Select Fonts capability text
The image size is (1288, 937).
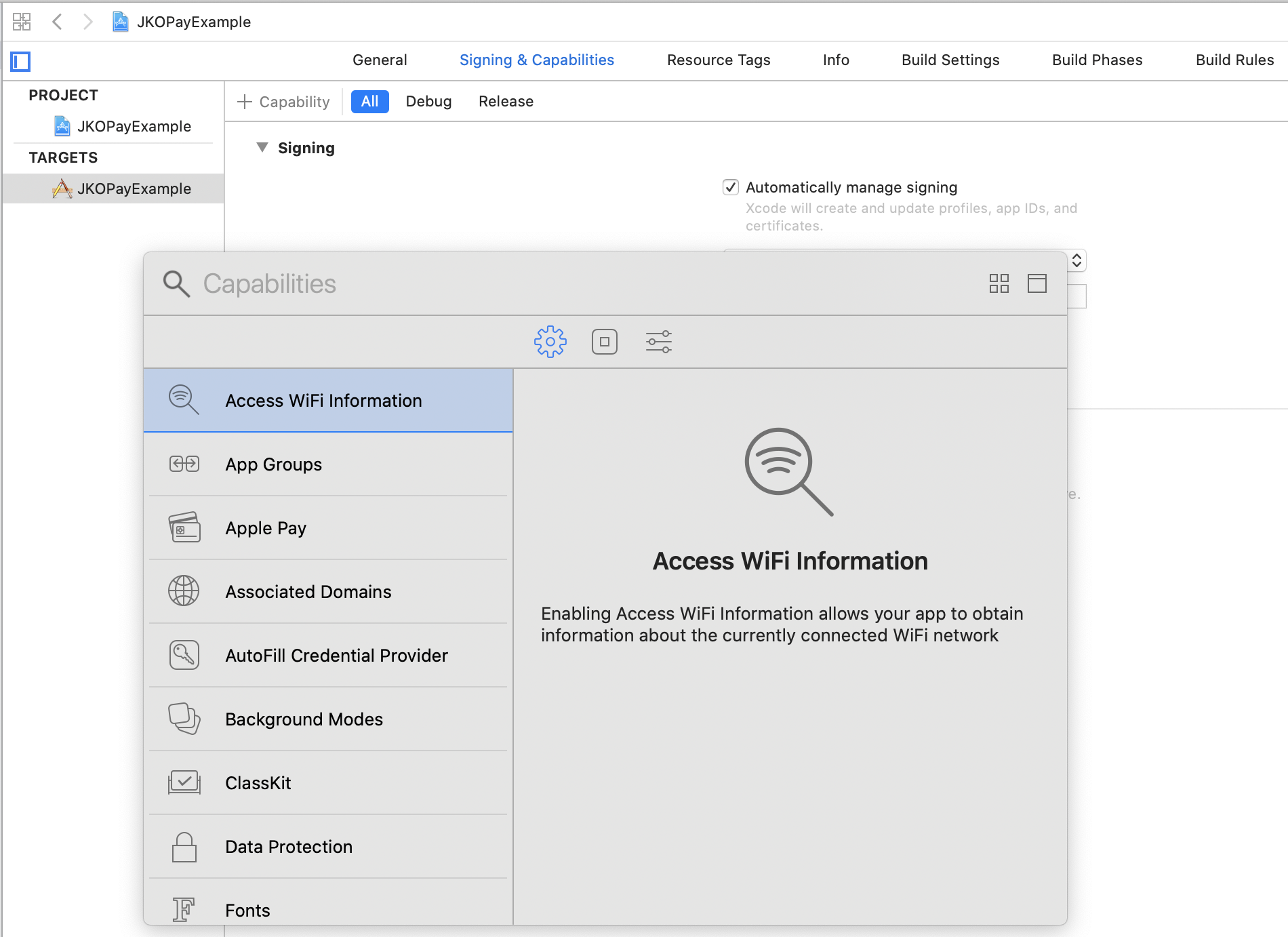pos(247,911)
